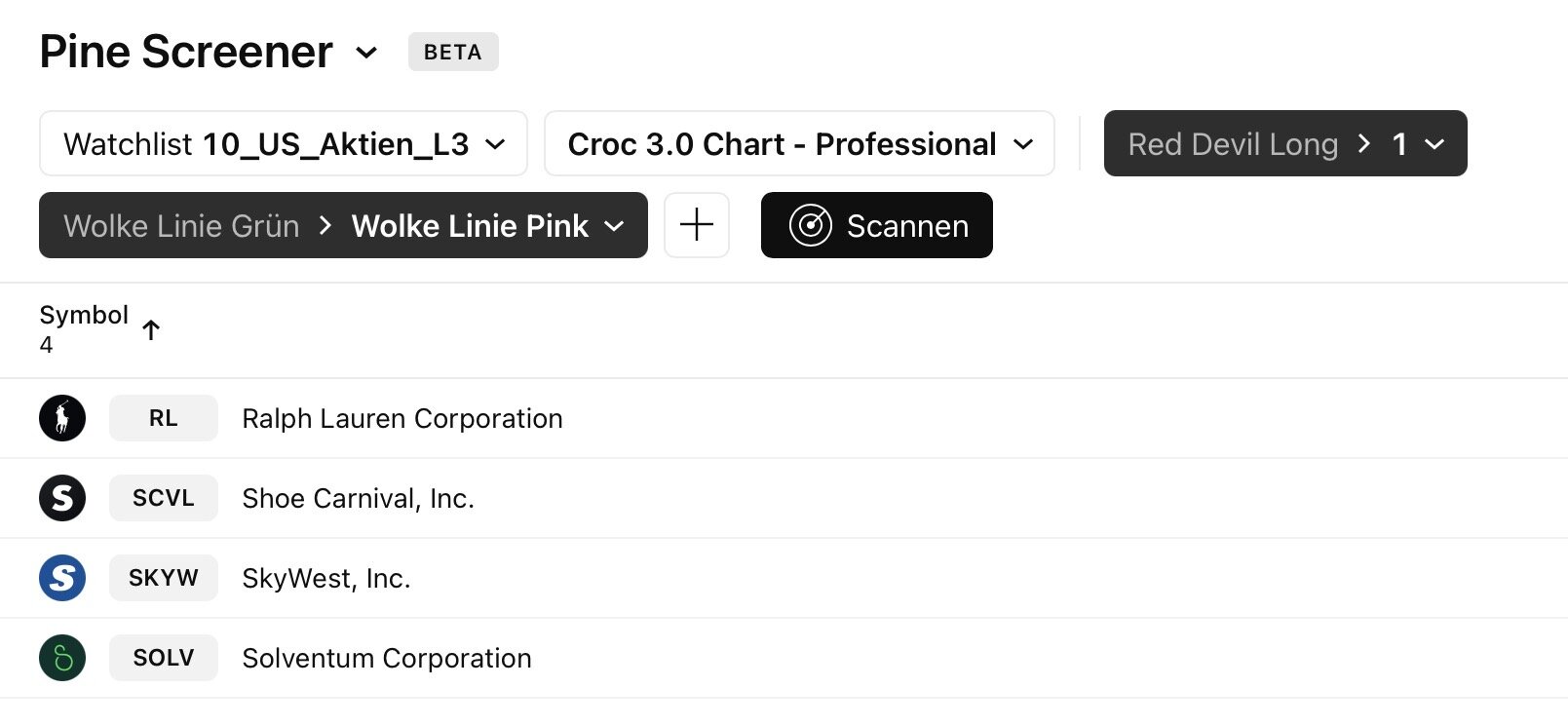The height and width of the screenshot is (726, 1568).
Task: Click the plus icon to add filter
Action: pyautogui.click(x=697, y=225)
